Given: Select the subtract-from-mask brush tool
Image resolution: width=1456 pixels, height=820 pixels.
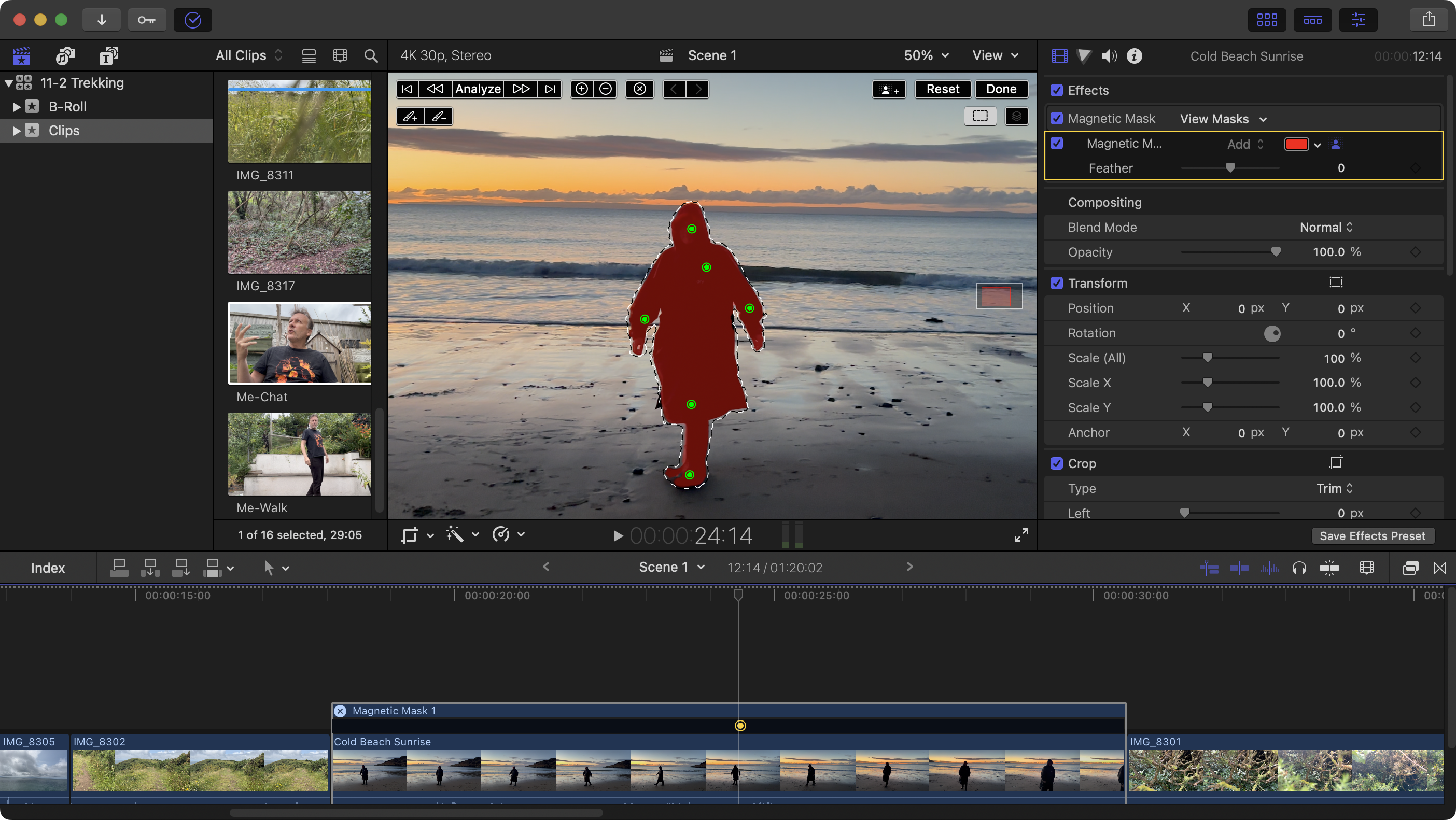Looking at the screenshot, I should [438, 117].
